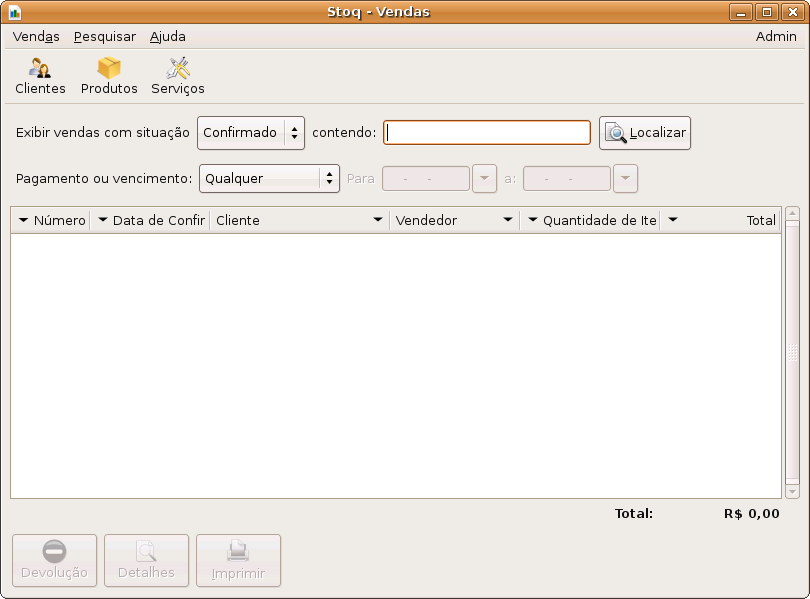Sort by the Vendedor column header
The image size is (810, 599).
pos(455,220)
